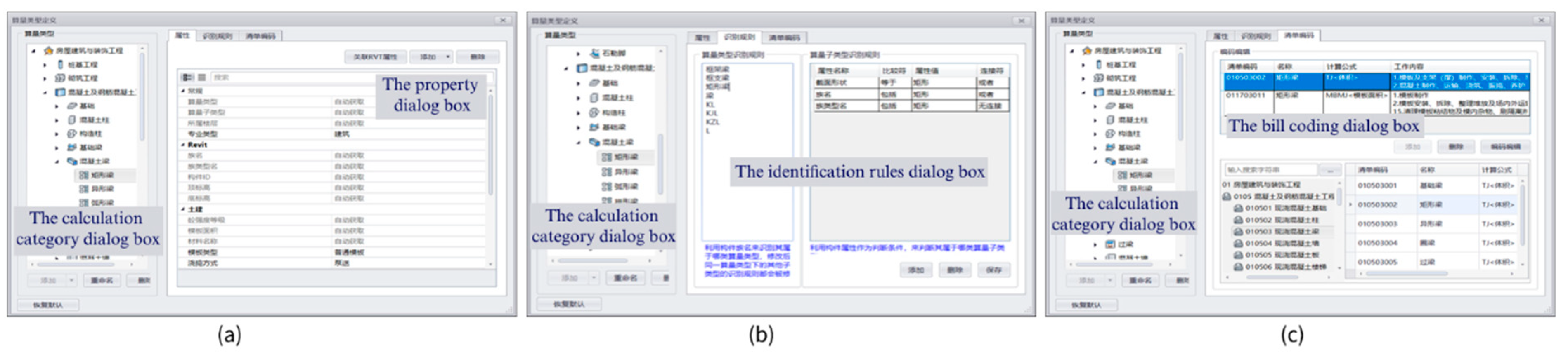
Task: Click the 矩形梁 subtype icon in dialog (a)
Action: pyautogui.click(x=84, y=175)
